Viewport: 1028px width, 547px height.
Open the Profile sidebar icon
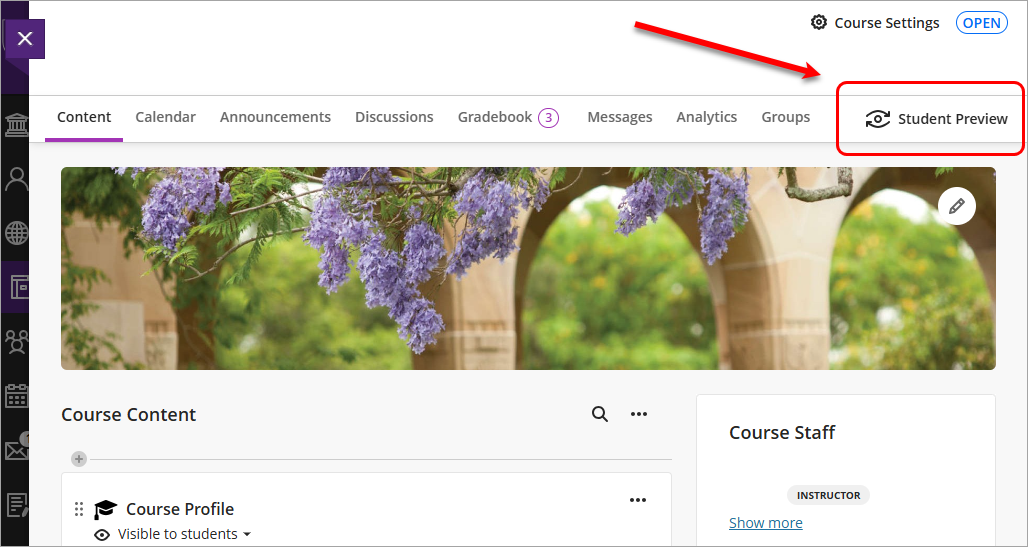pos(16,179)
